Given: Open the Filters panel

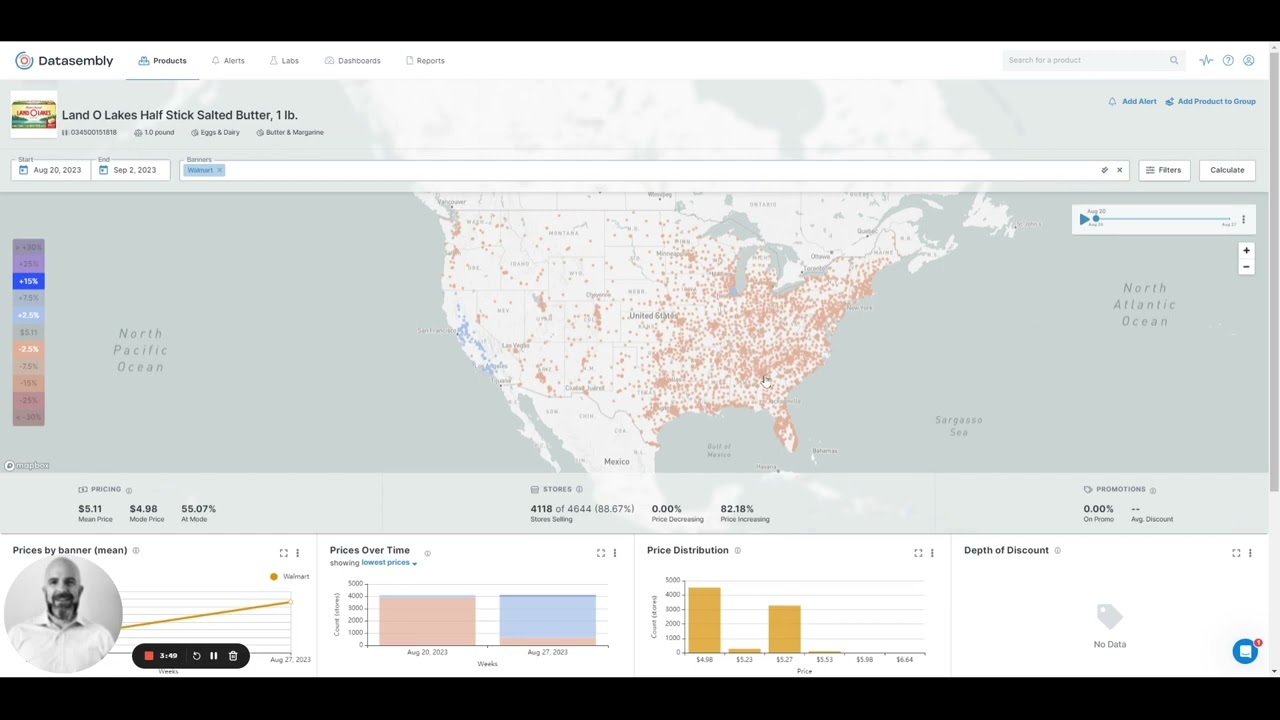Looking at the screenshot, I should (1163, 170).
